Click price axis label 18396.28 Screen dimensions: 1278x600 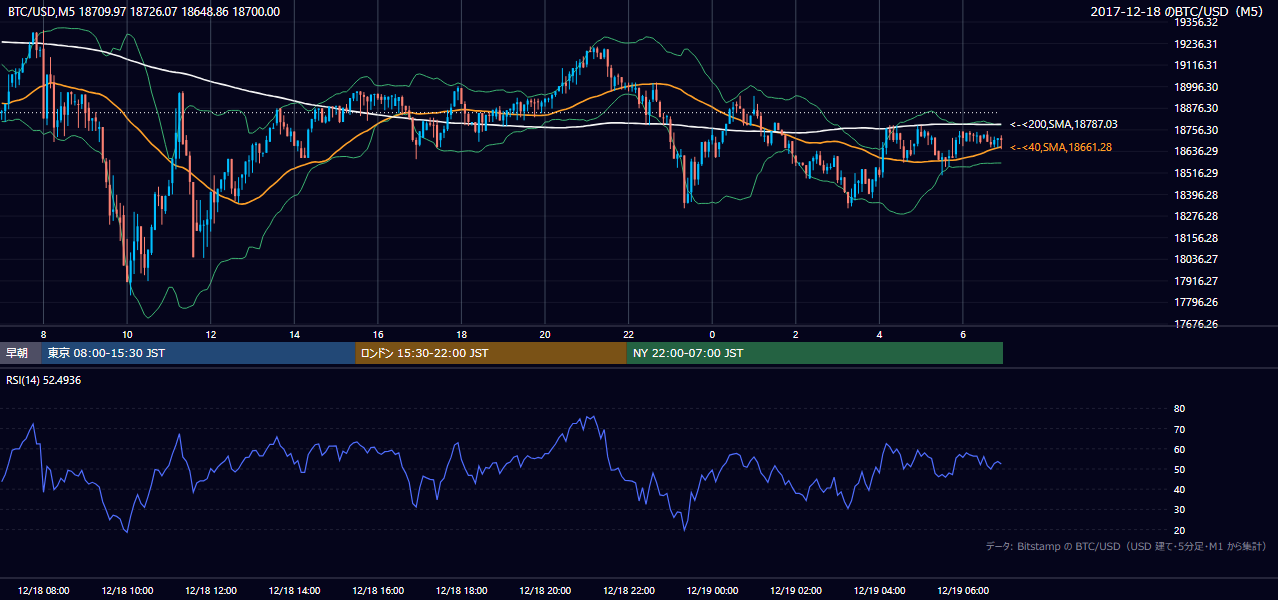pos(1196,195)
